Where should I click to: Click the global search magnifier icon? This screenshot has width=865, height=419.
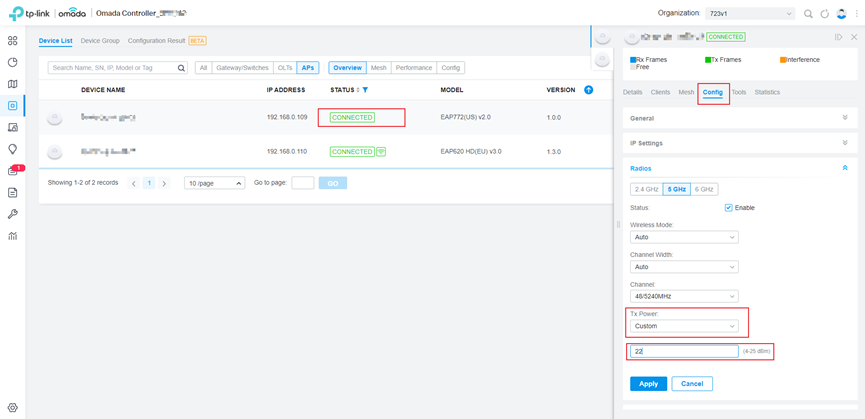(808, 14)
